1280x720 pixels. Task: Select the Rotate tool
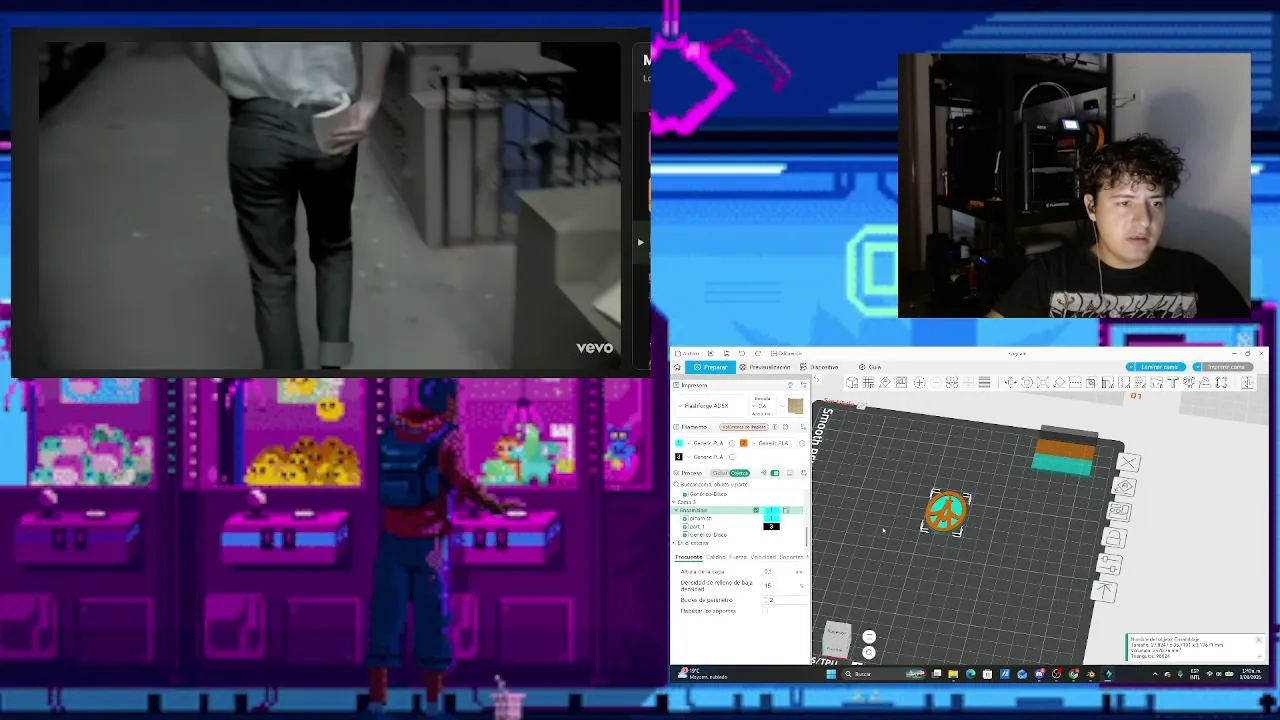pyautogui.click(x=1026, y=382)
